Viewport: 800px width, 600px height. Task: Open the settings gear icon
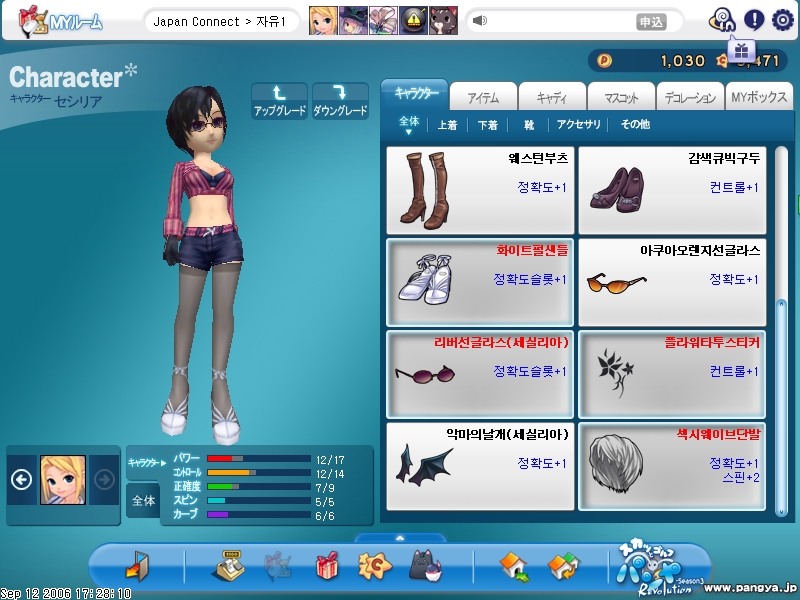pos(782,19)
